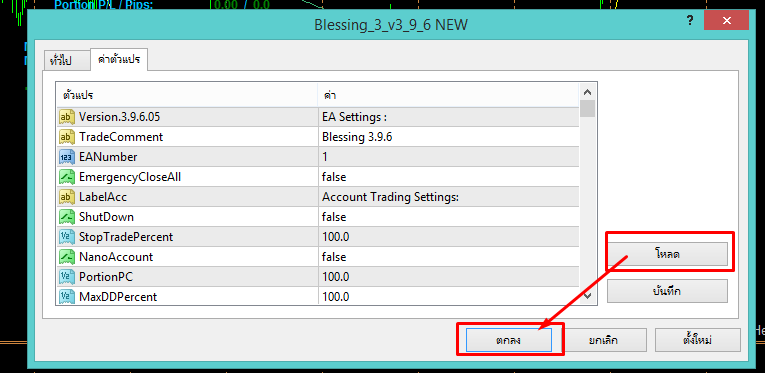Click the NanoAccount value 'false'
The height and width of the screenshot is (373, 765).
click(448, 257)
